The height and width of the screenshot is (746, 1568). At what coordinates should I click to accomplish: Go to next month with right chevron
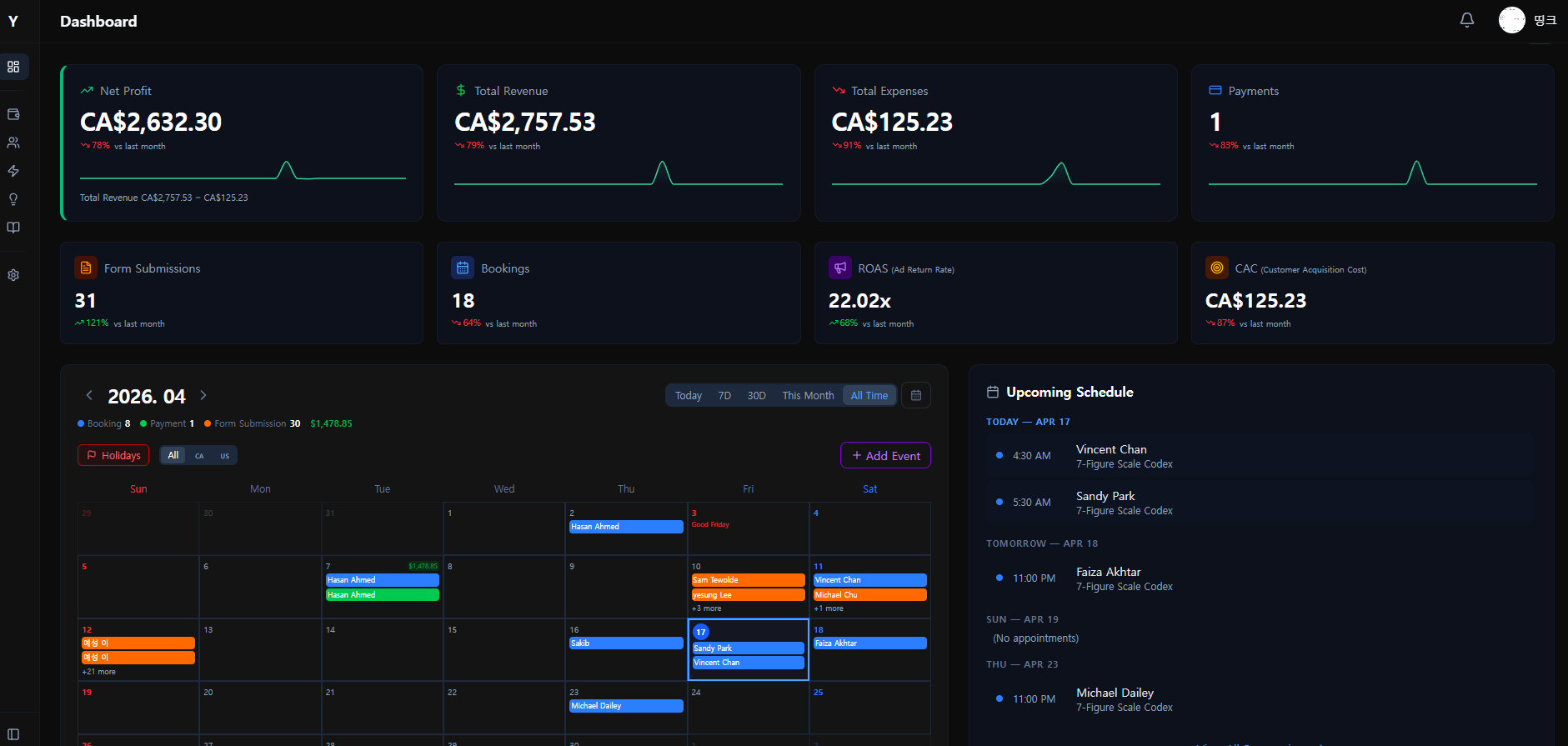click(203, 395)
